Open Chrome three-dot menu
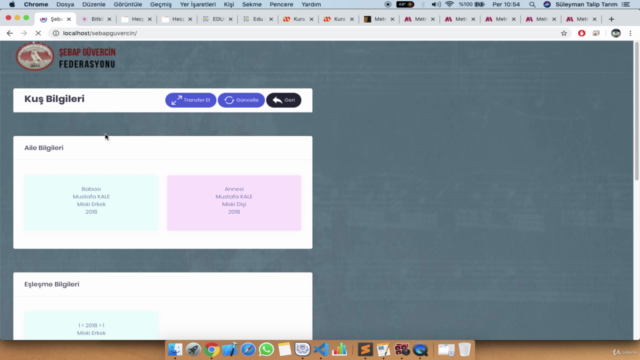Image resolution: width=640 pixels, height=360 pixels. 631,33
